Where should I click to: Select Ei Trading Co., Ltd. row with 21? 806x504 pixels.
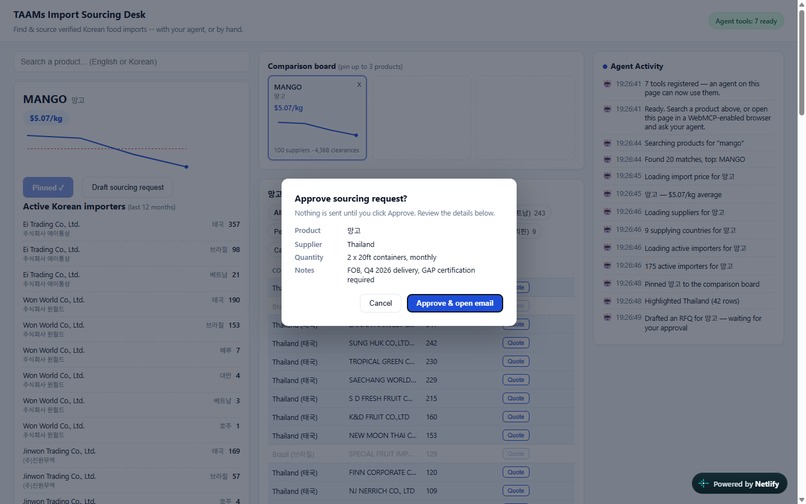pyautogui.click(x=131, y=279)
